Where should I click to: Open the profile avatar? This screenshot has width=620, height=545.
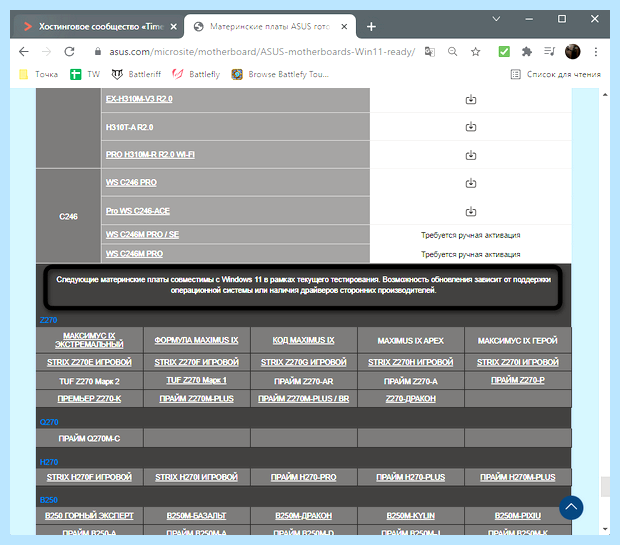click(x=572, y=51)
